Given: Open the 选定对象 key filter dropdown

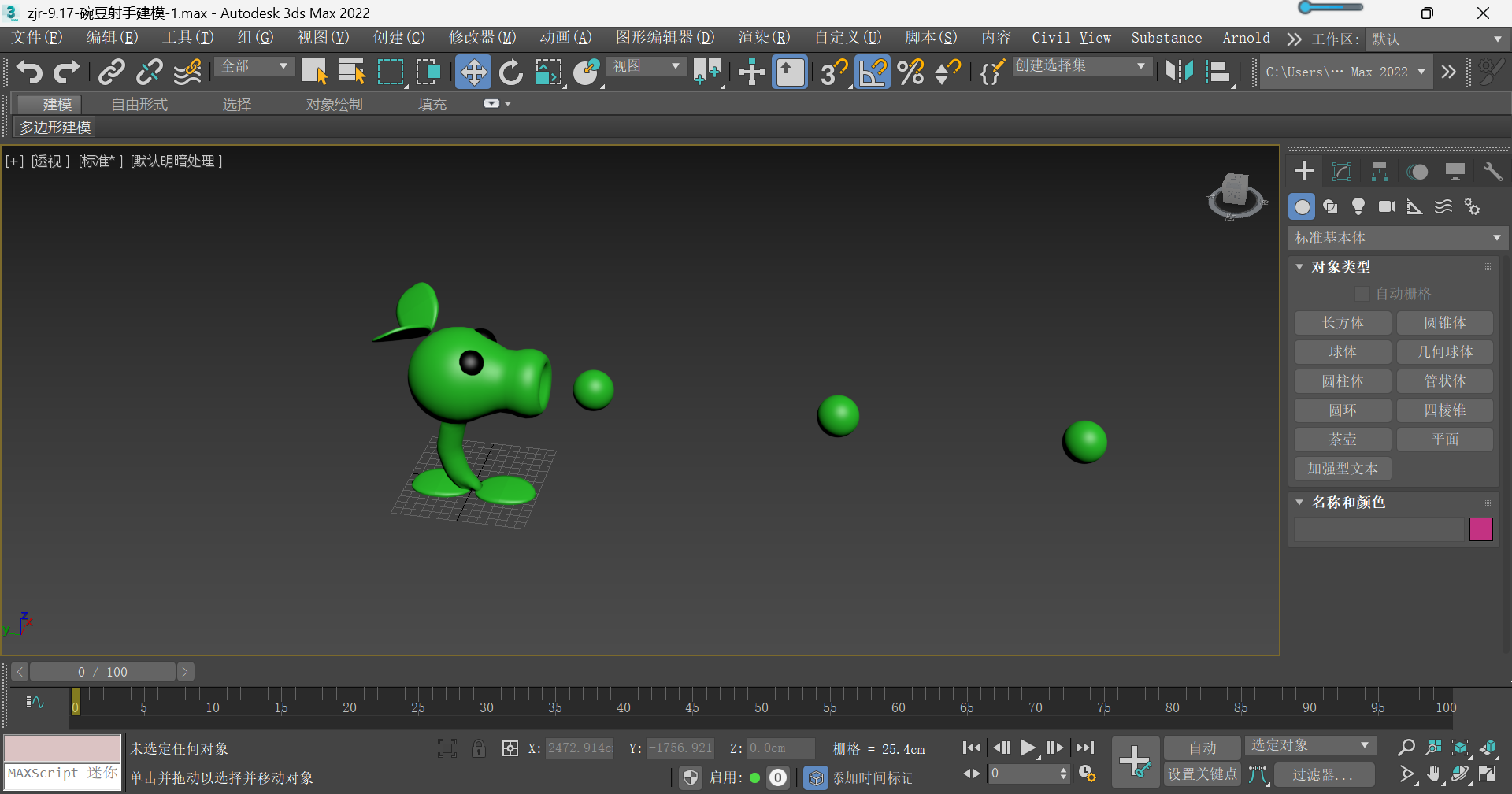Looking at the screenshot, I should coord(1310,745).
